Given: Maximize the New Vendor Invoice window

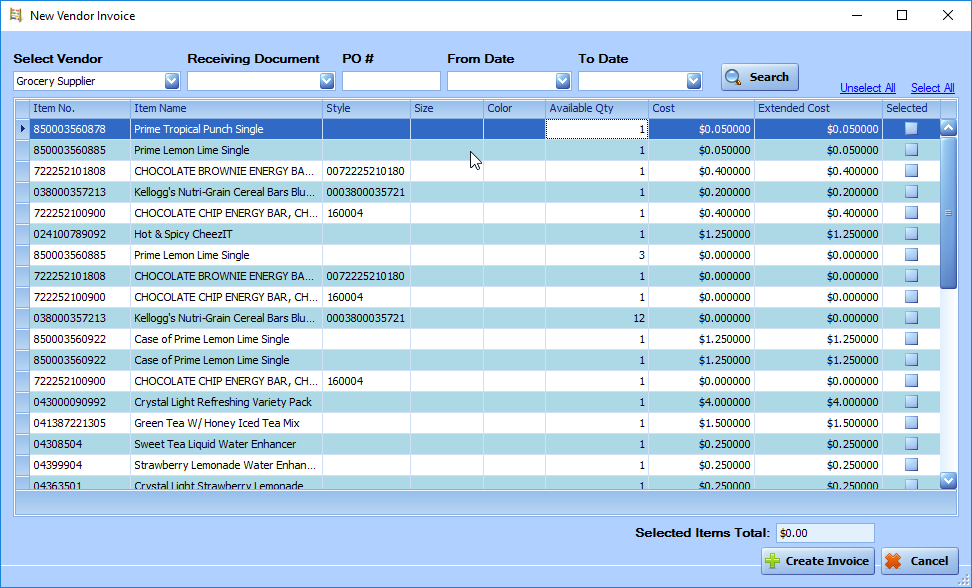Looking at the screenshot, I should tap(902, 15).
